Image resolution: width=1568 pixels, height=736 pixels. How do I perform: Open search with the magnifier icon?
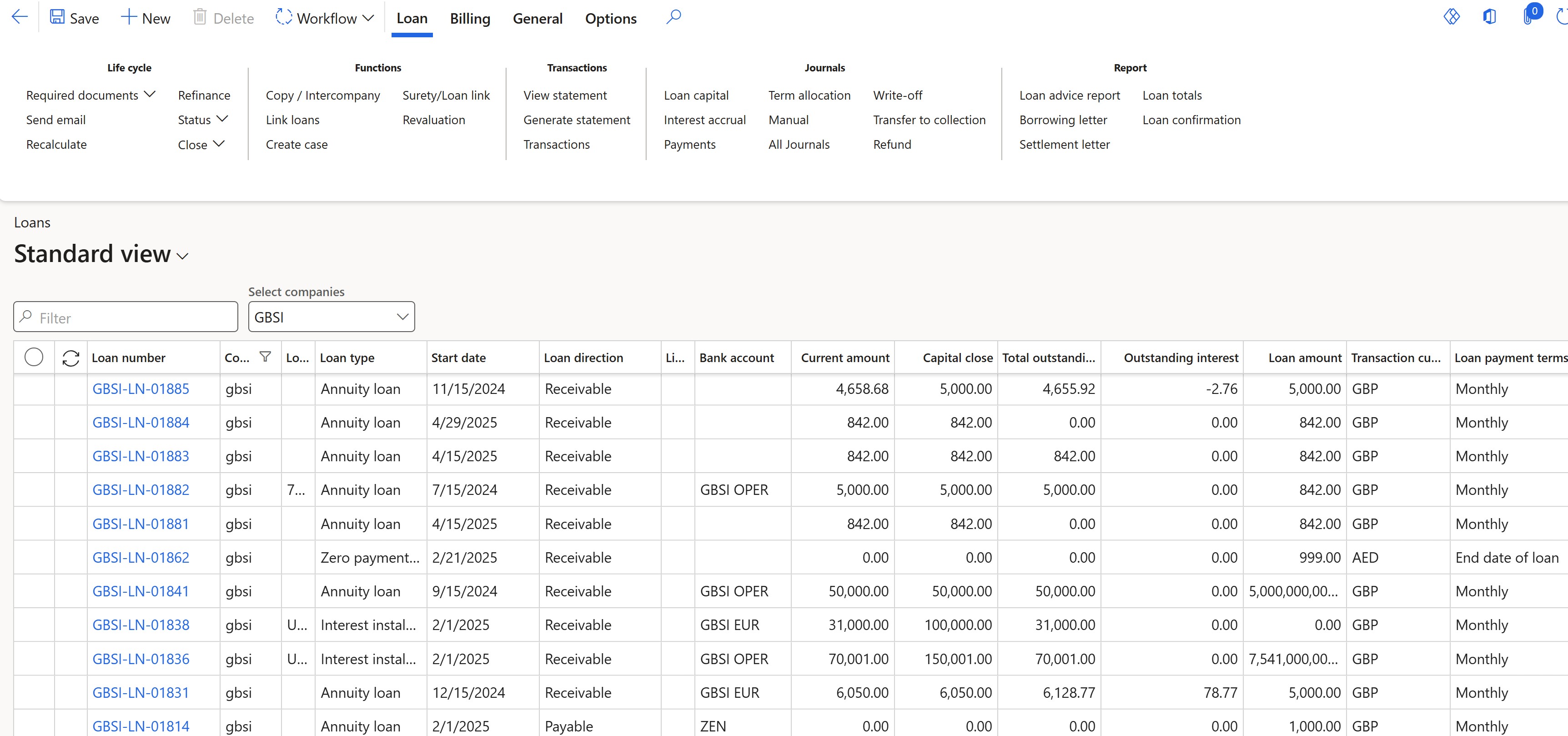(x=674, y=17)
